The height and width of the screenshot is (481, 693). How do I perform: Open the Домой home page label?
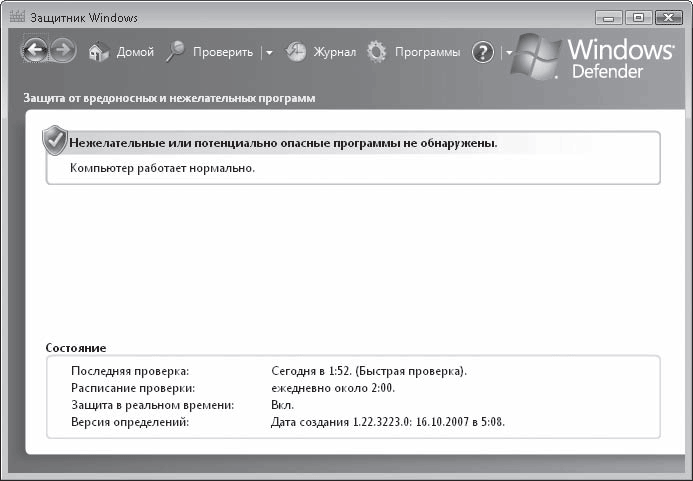135,53
